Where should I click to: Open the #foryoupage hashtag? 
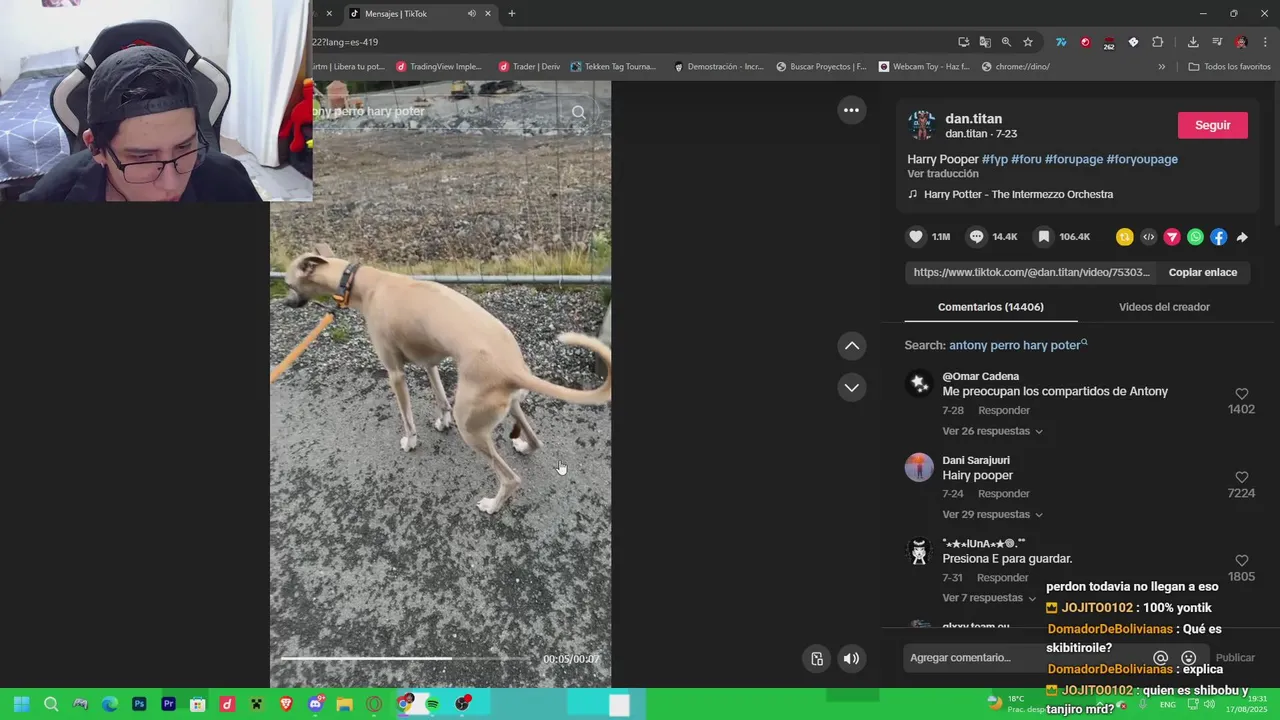1142,159
